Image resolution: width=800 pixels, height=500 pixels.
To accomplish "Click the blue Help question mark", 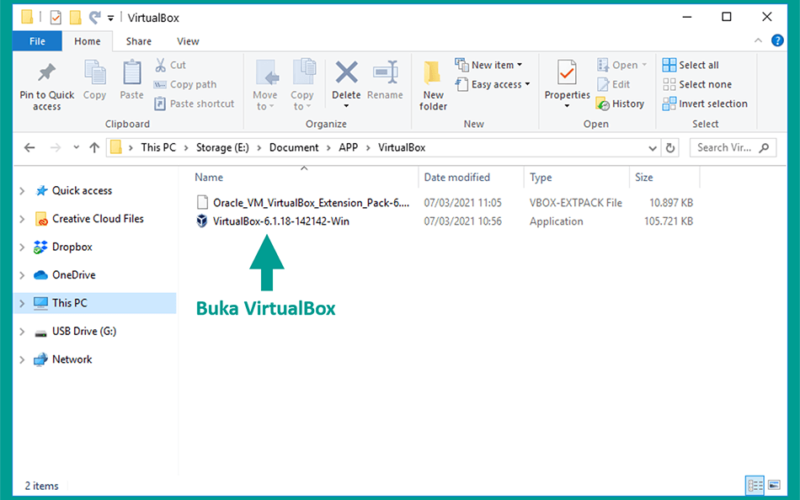I will (x=777, y=40).
